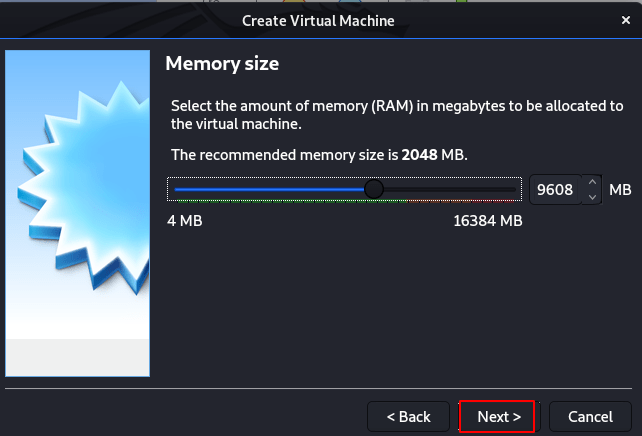This screenshot has width=642, height=436.
Task: Click the blue filled part of the memory slider
Action: pyautogui.click(x=269, y=189)
